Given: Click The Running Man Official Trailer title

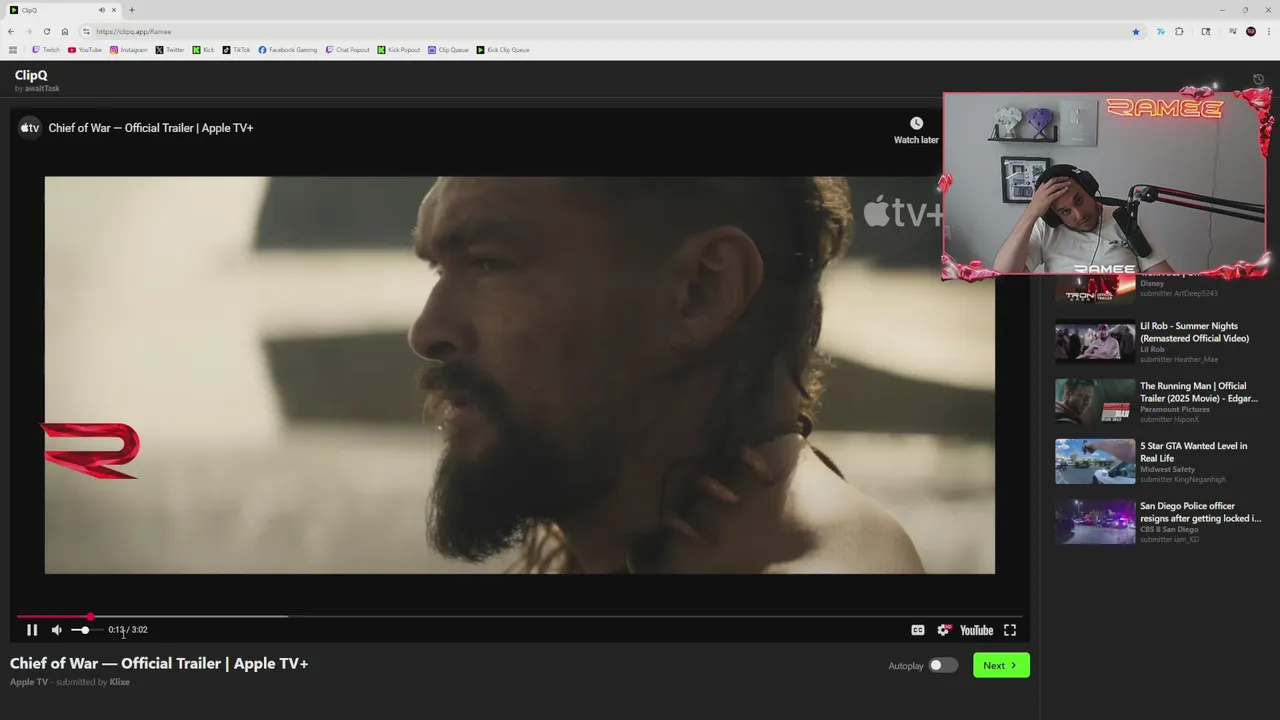Looking at the screenshot, I should [1199, 392].
